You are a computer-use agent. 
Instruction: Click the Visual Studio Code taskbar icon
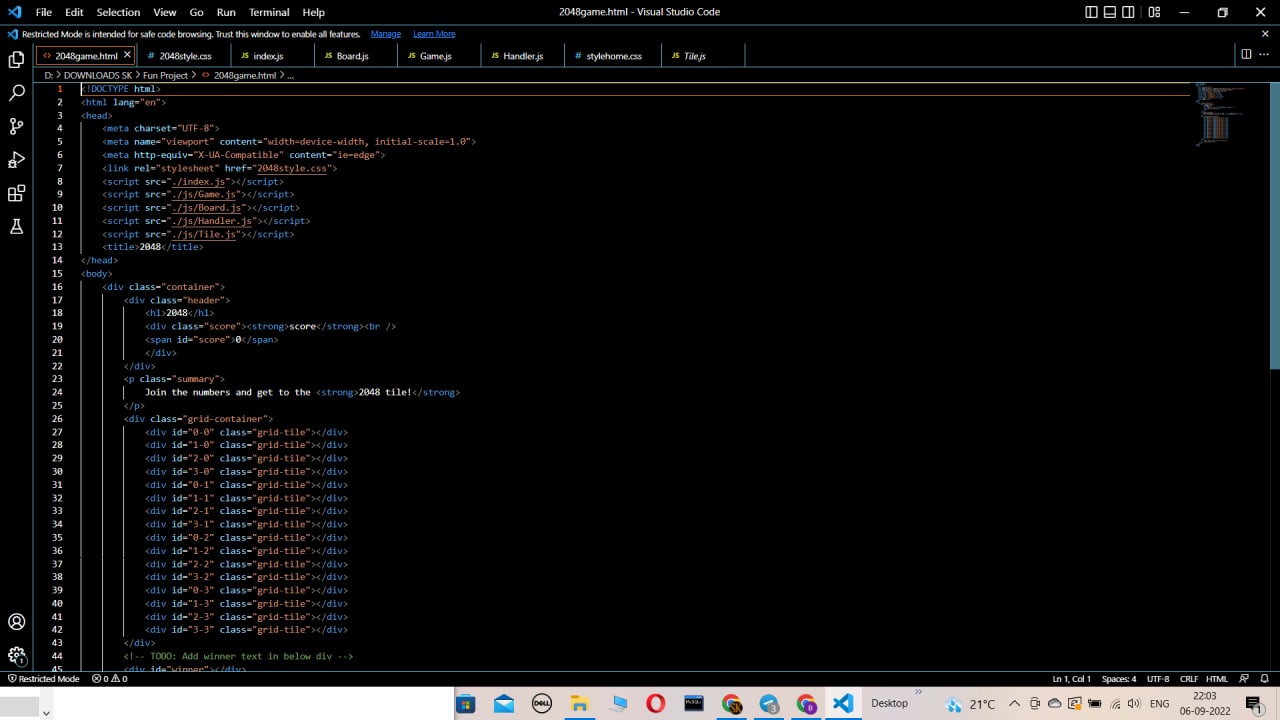pyautogui.click(x=844, y=704)
